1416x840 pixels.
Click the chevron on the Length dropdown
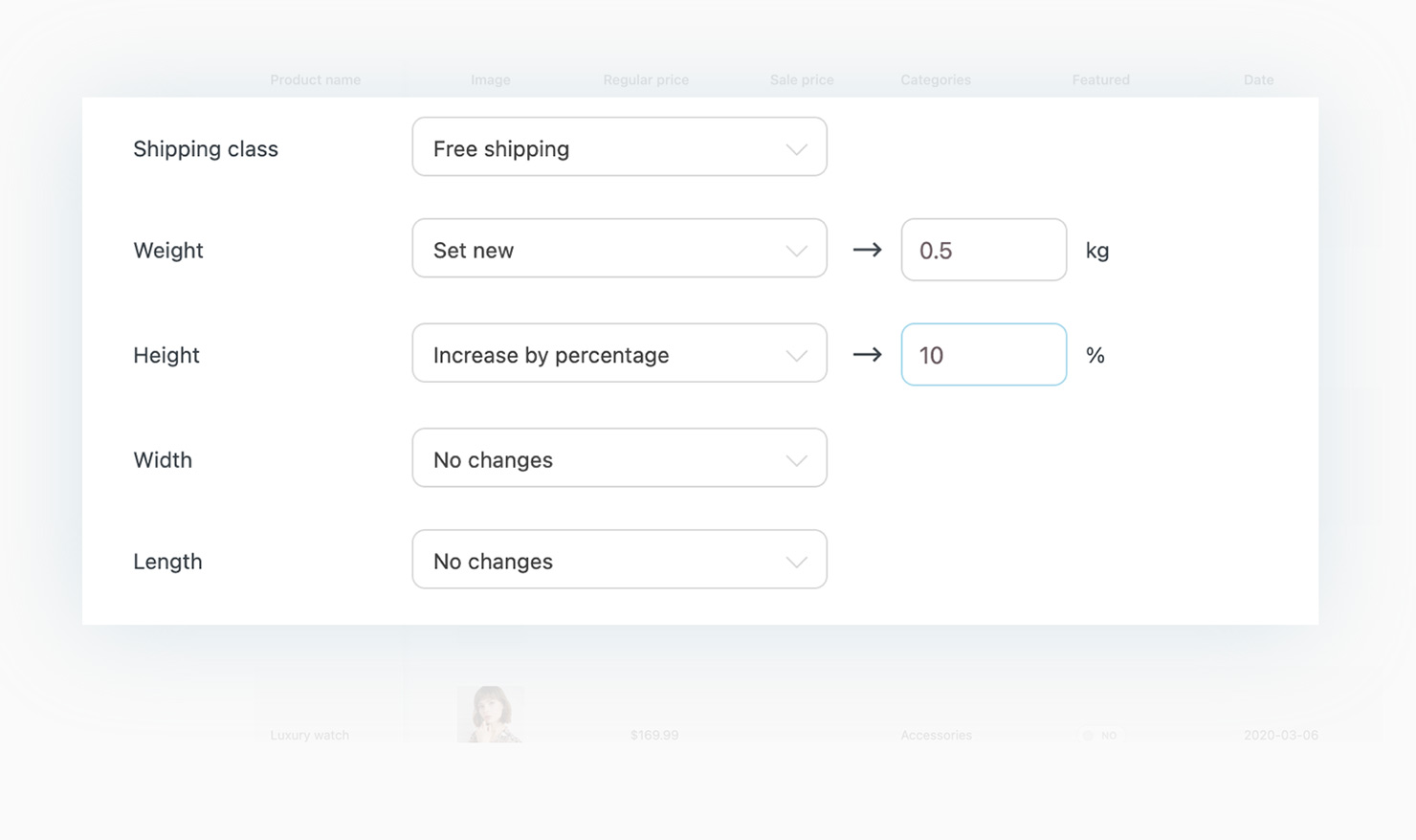coord(796,562)
